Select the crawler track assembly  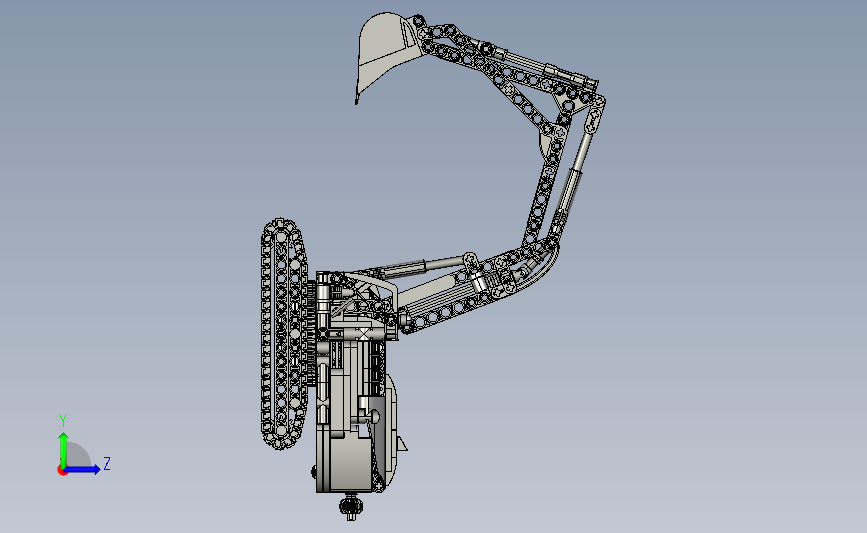[283, 334]
